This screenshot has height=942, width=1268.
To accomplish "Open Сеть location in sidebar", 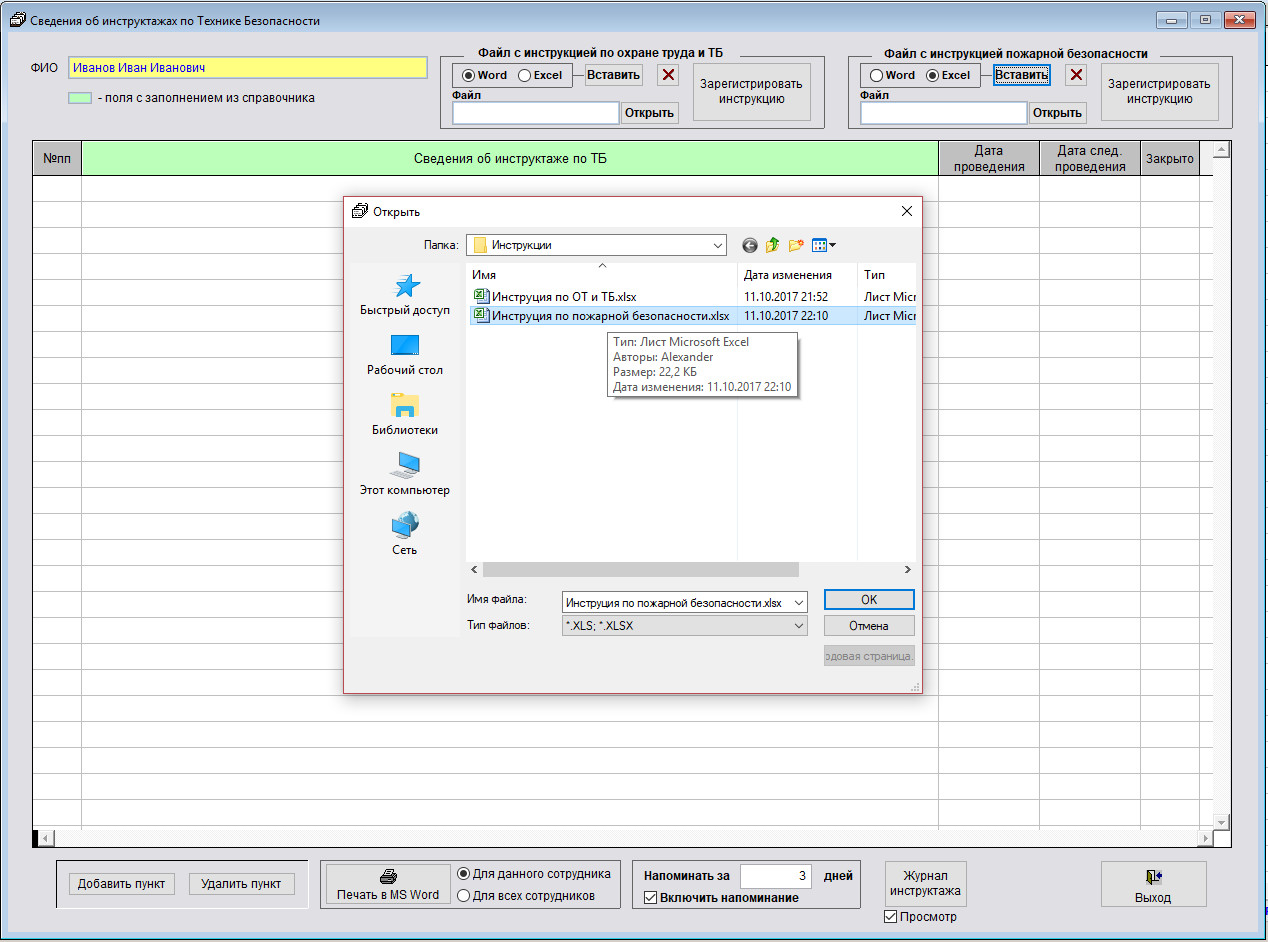I will pyautogui.click(x=405, y=535).
